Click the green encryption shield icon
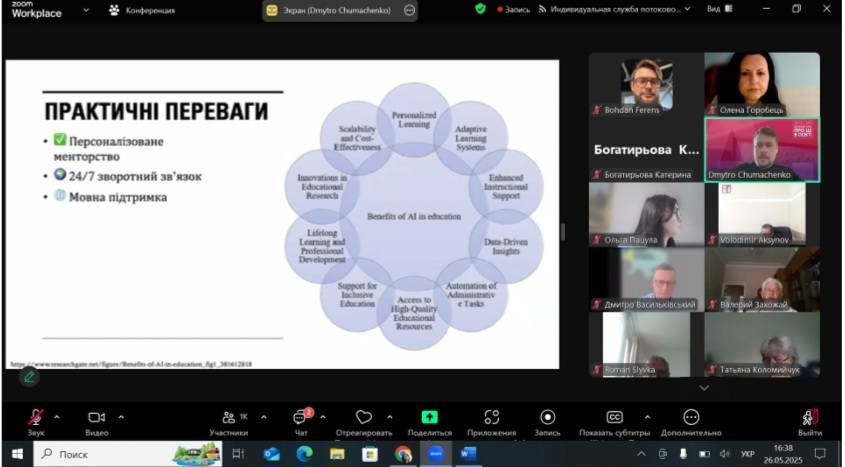This screenshot has width=845, height=467. 480,9
